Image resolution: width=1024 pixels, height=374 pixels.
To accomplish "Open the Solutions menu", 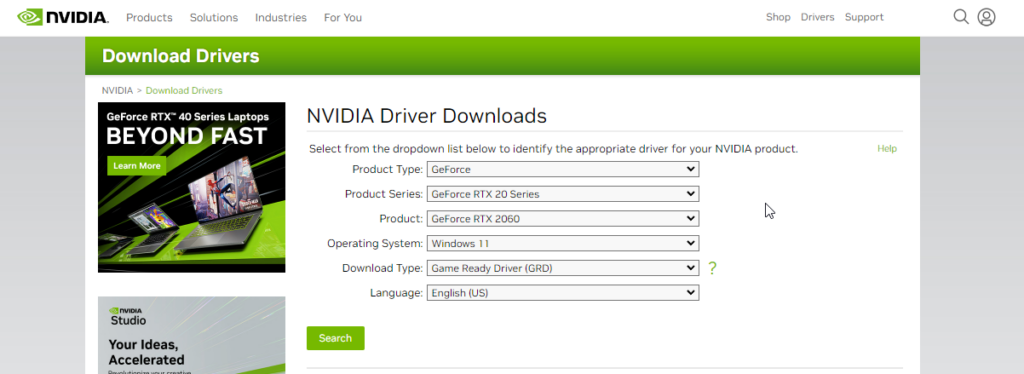I will (214, 18).
